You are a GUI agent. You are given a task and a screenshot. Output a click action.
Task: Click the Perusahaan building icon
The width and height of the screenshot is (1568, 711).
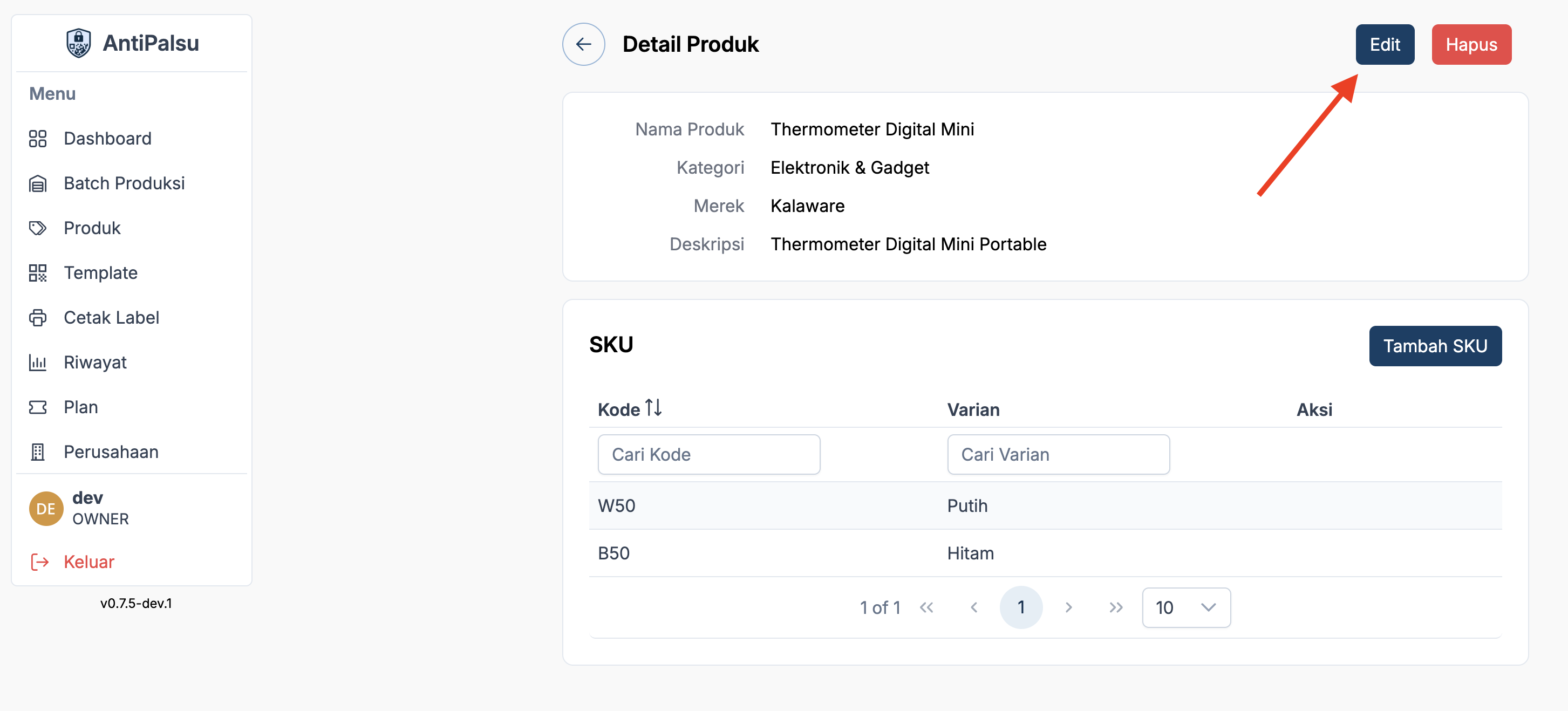tap(38, 452)
